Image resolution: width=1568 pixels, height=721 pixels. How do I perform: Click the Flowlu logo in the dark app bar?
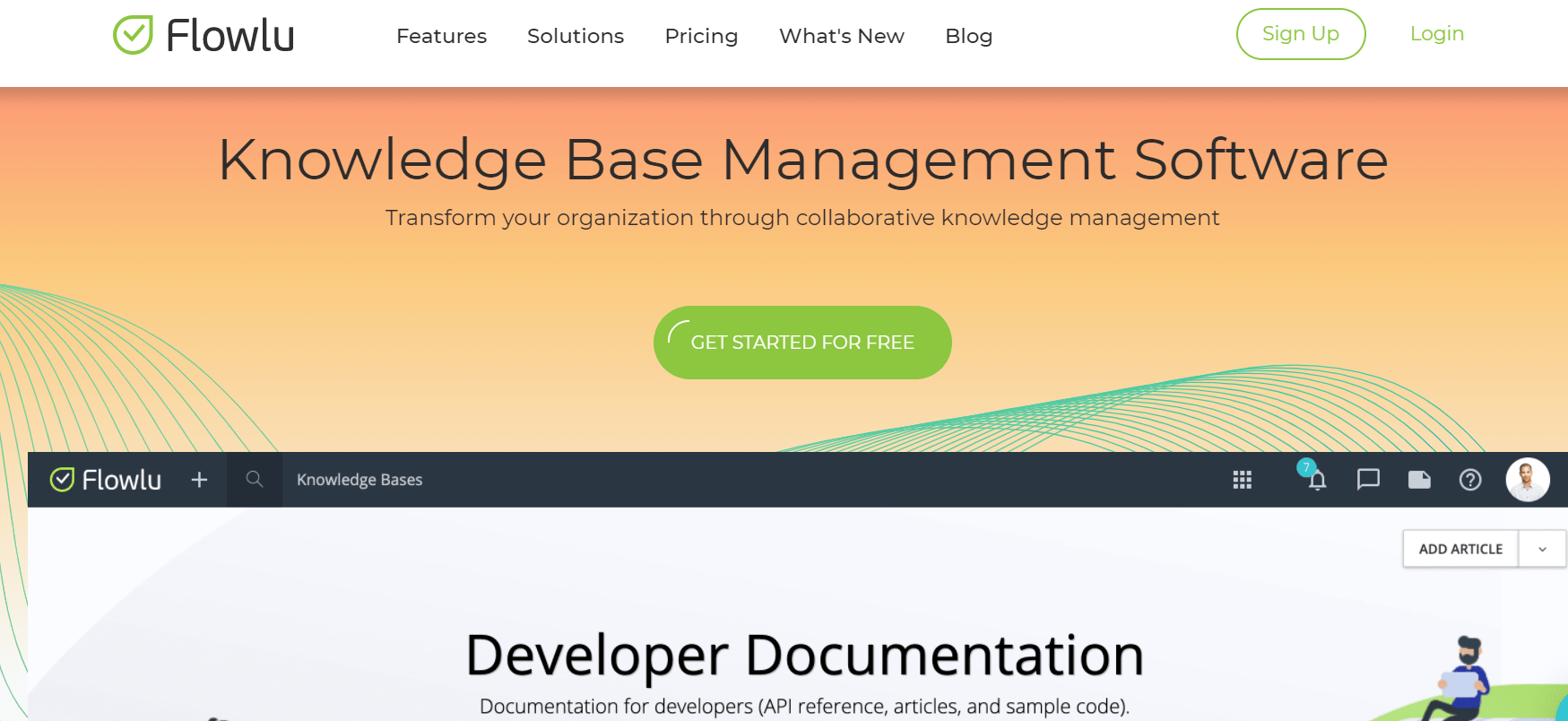click(x=106, y=480)
